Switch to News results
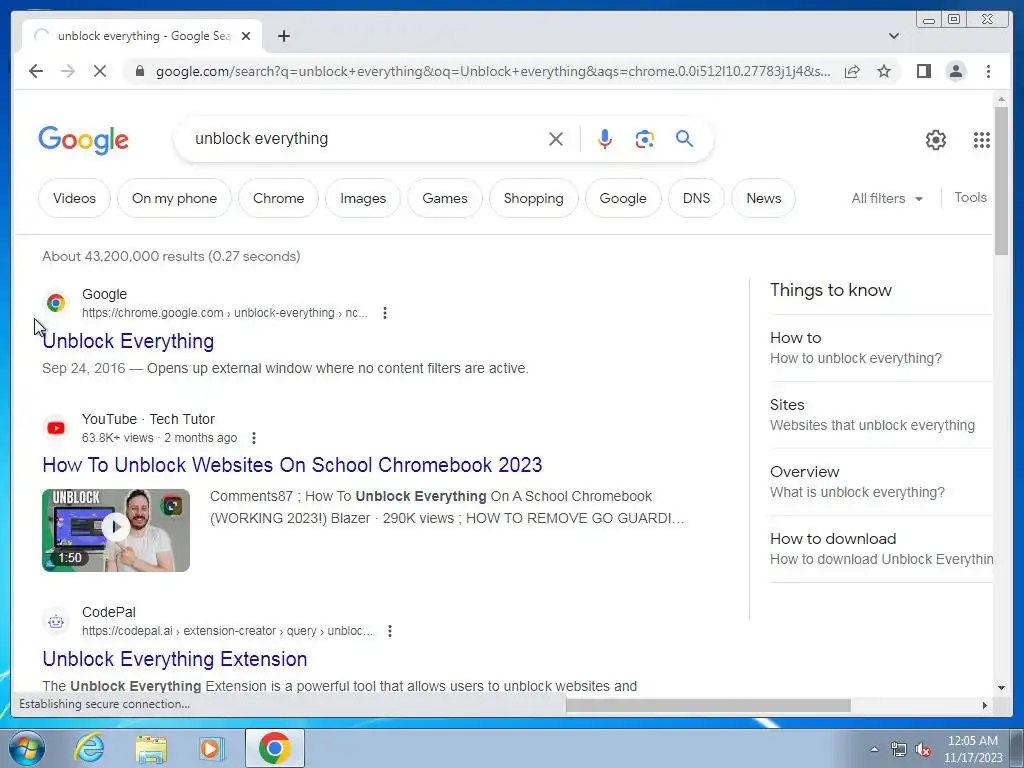Image resolution: width=1024 pixels, height=768 pixels. pyautogui.click(x=763, y=198)
